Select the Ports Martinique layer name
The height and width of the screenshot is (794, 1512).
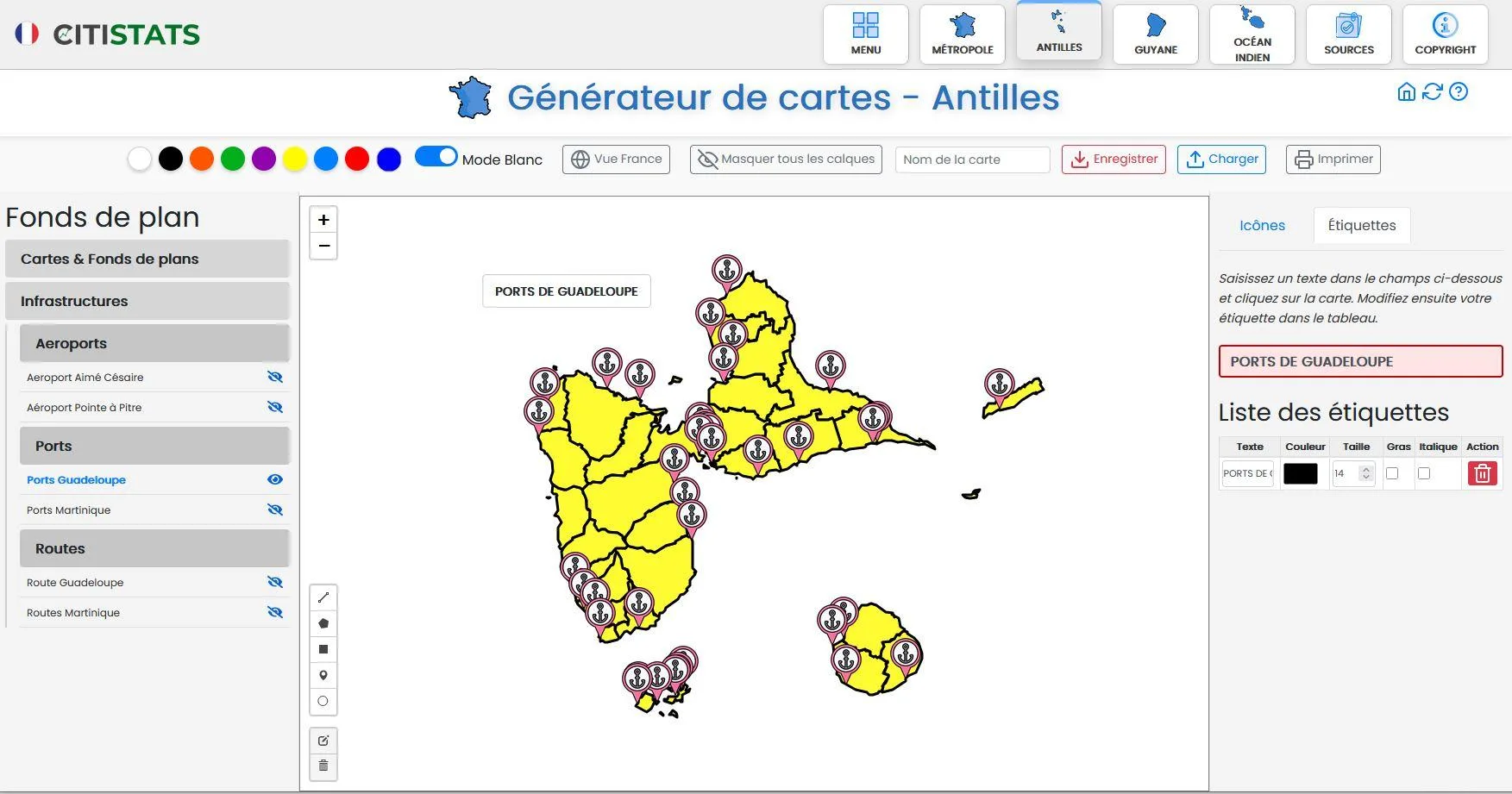point(68,510)
